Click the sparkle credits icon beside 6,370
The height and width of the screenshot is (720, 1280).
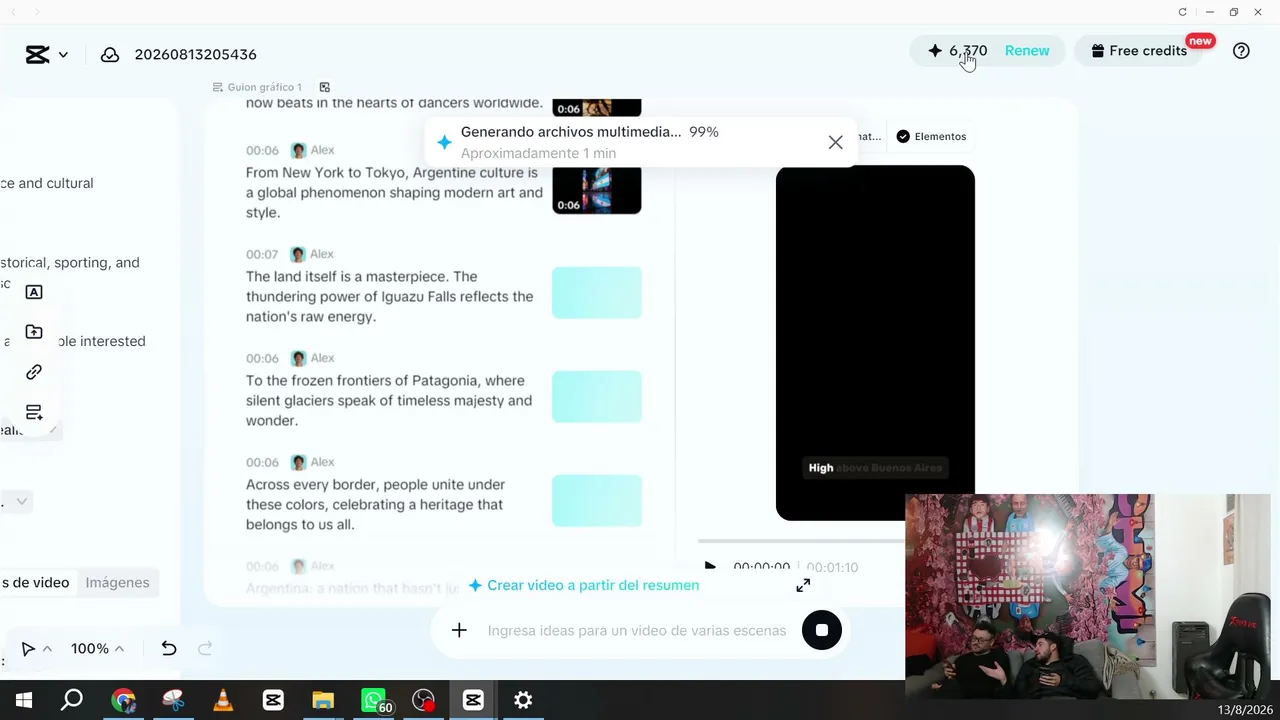pyautogui.click(x=935, y=51)
